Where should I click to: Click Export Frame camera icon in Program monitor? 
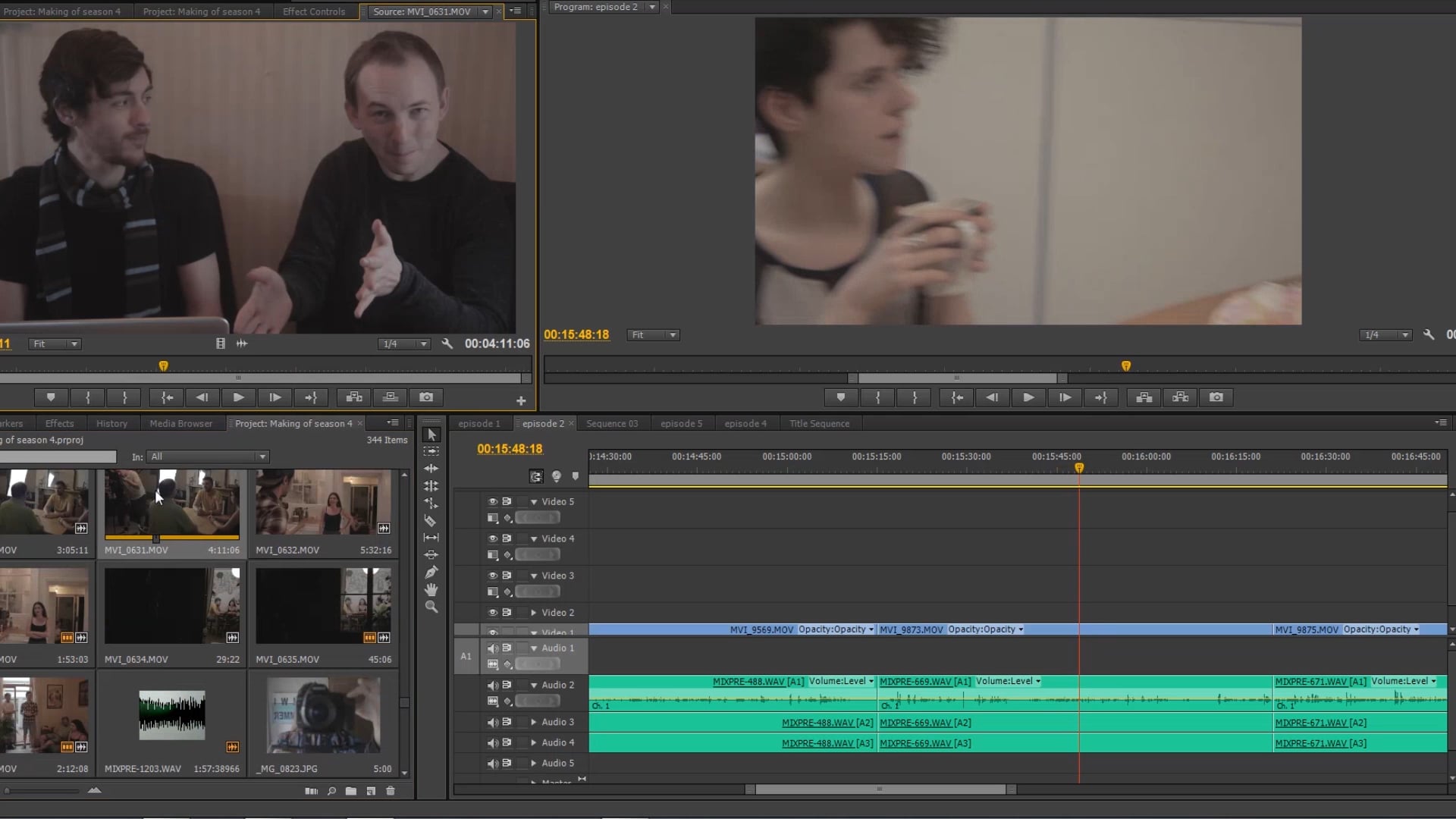[1216, 397]
